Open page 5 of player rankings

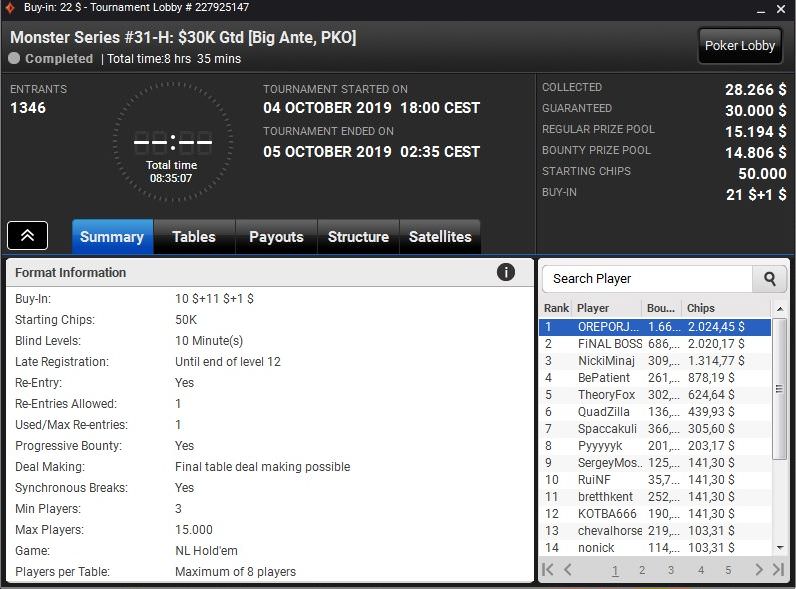(728, 570)
